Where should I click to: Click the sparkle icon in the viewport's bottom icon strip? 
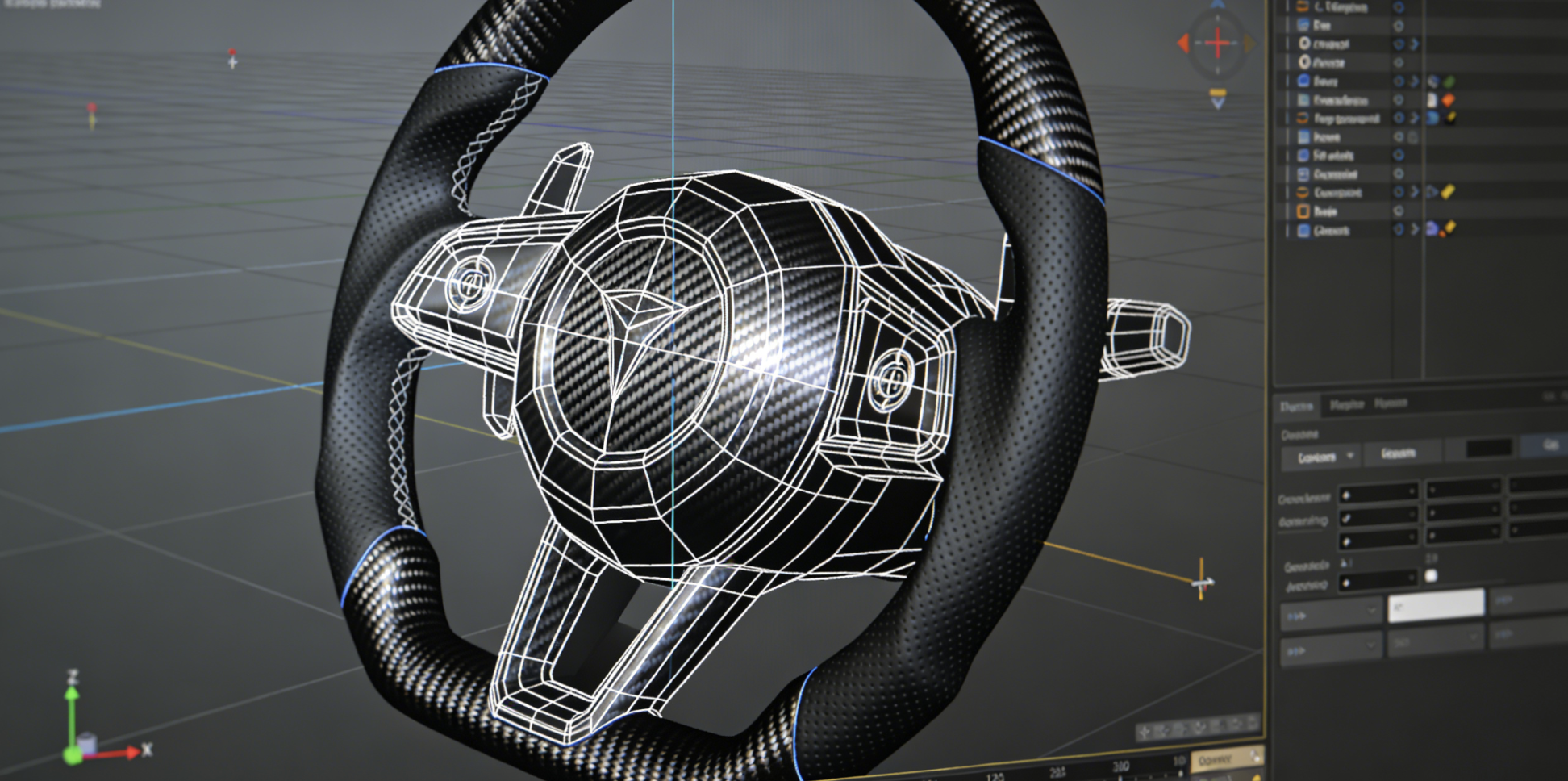point(1145,733)
